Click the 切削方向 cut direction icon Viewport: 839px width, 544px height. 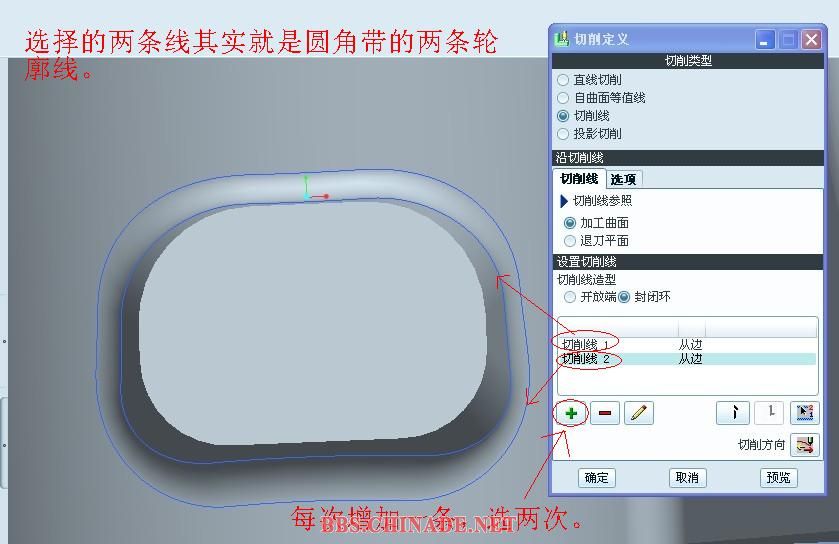coord(805,445)
